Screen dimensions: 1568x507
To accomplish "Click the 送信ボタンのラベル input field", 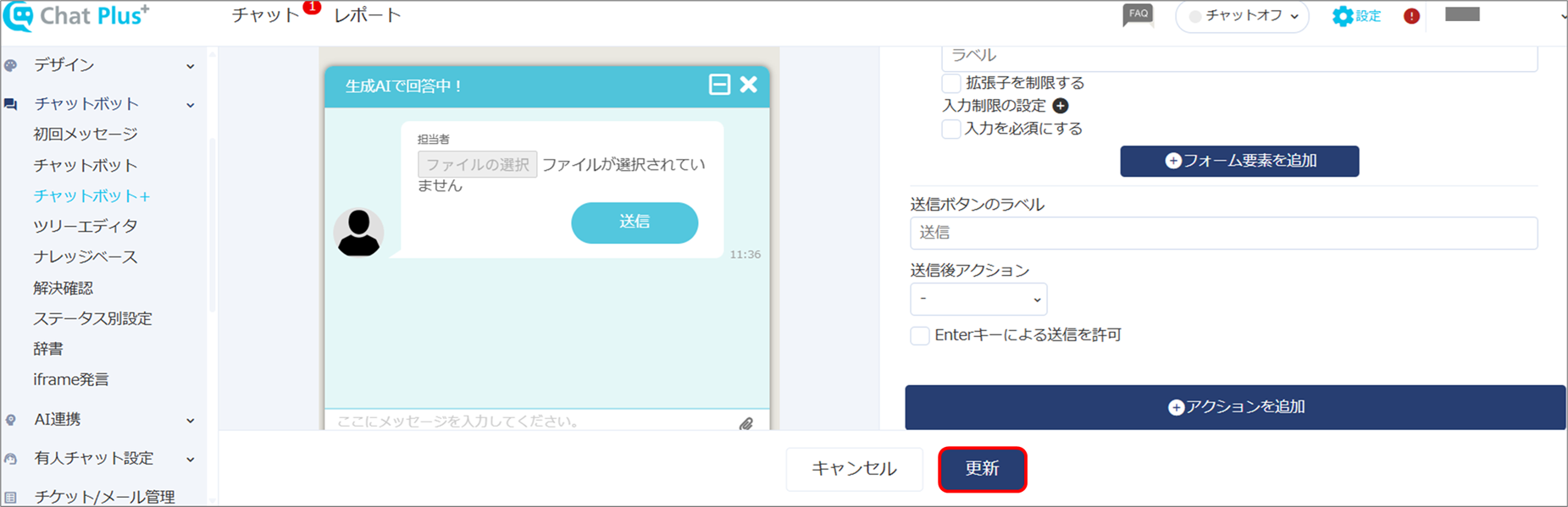I will pyautogui.click(x=1223, y=233).
